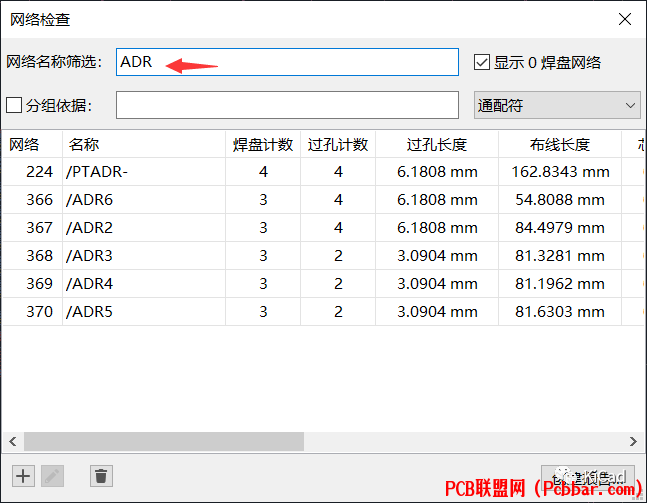Select the /ADR6 net row

click(323, 200)
